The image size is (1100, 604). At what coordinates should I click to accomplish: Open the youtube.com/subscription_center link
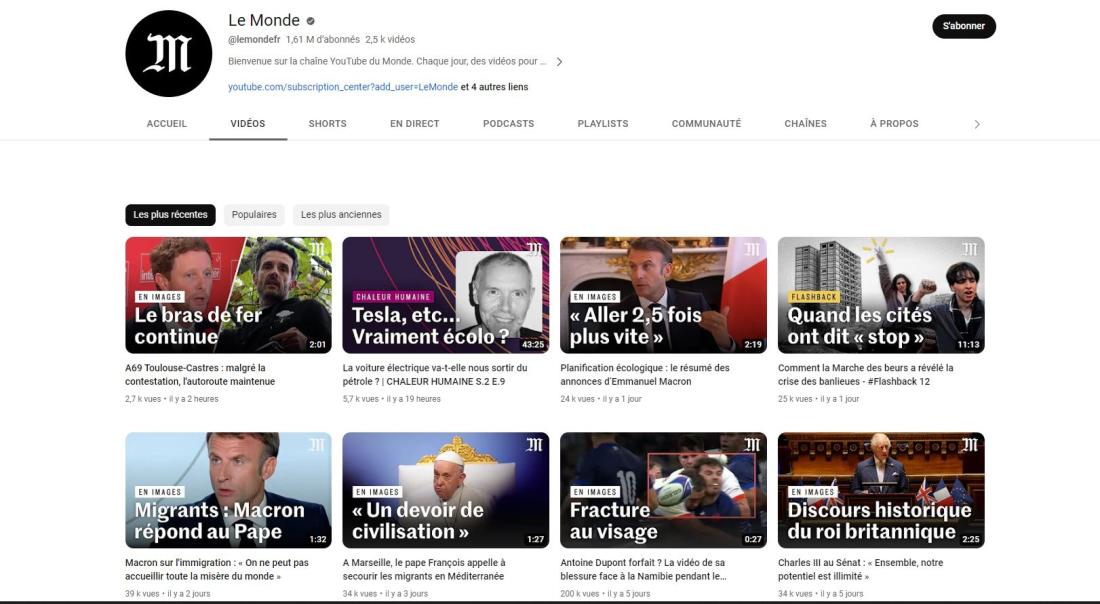343,87
